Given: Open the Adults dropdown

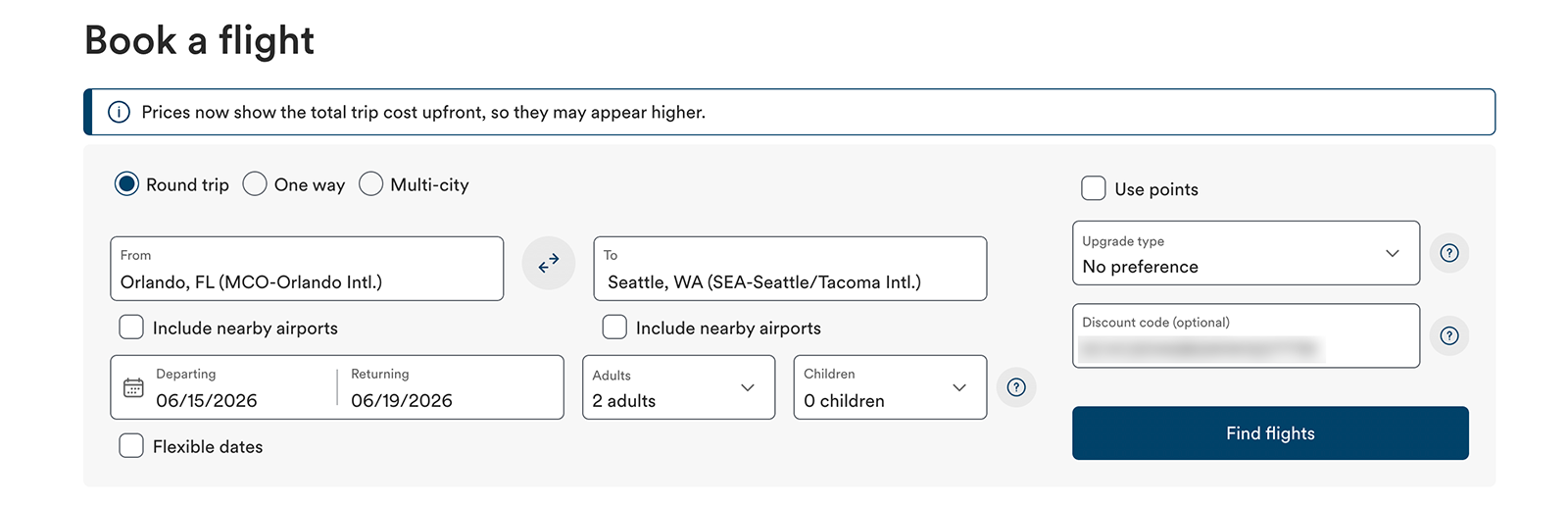Looking at the screenshot, I should [x=678, y=387].
